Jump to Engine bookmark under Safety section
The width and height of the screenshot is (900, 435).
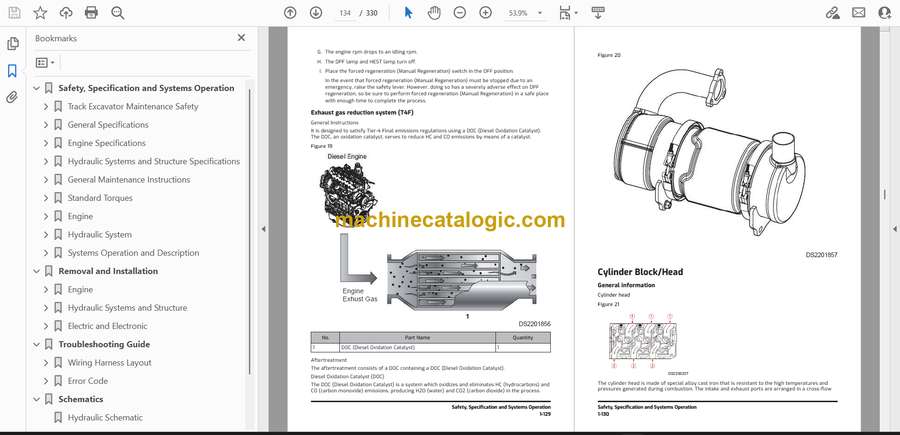pos(80,216)
